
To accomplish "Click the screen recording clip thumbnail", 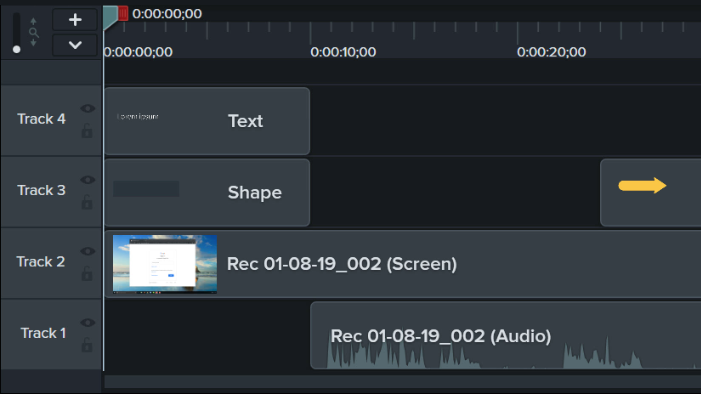I will [165, 264].
